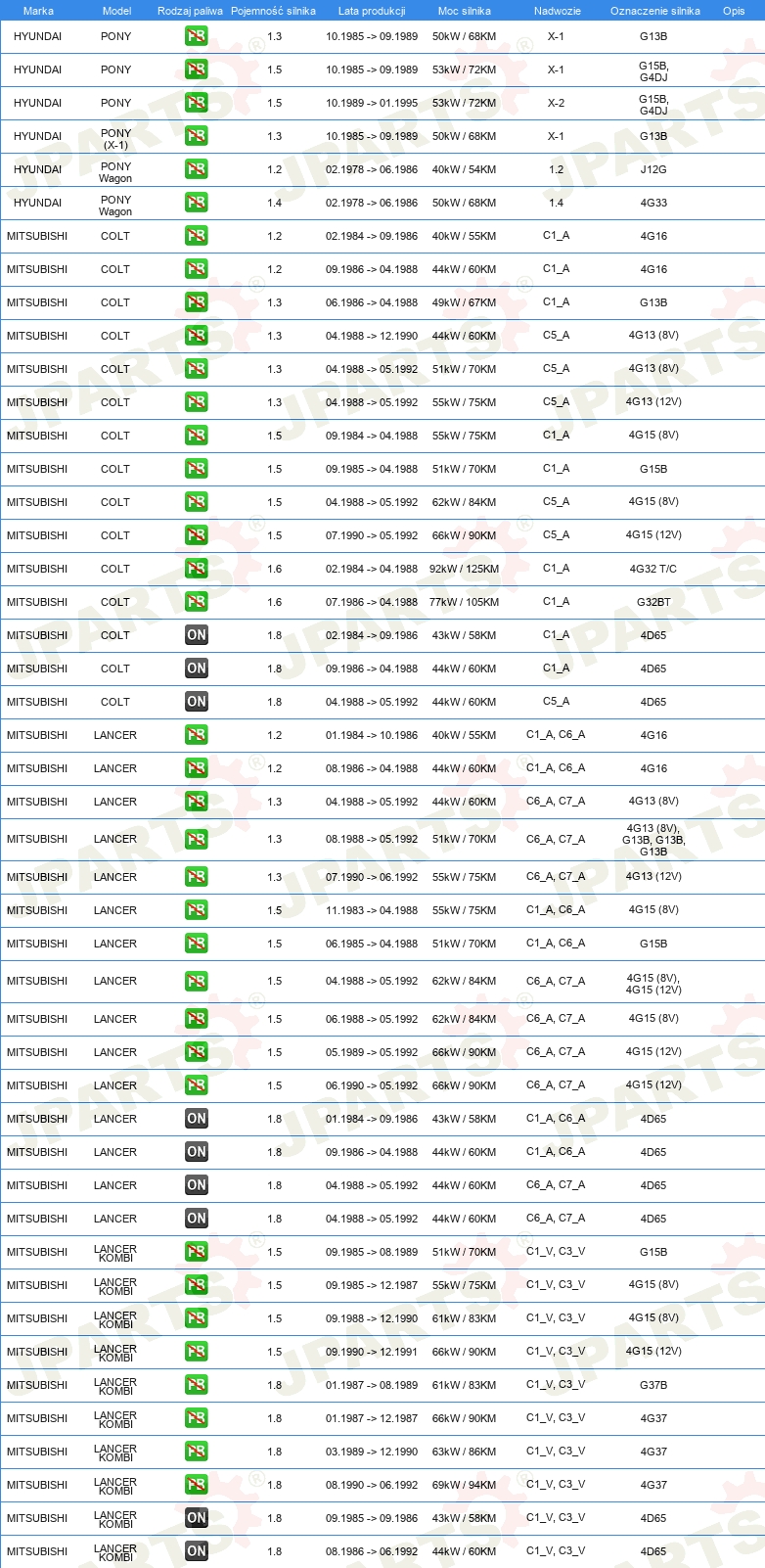Screen dimensions: 765x1568
Task: Click the body code X-2
Action: (556, 103)
